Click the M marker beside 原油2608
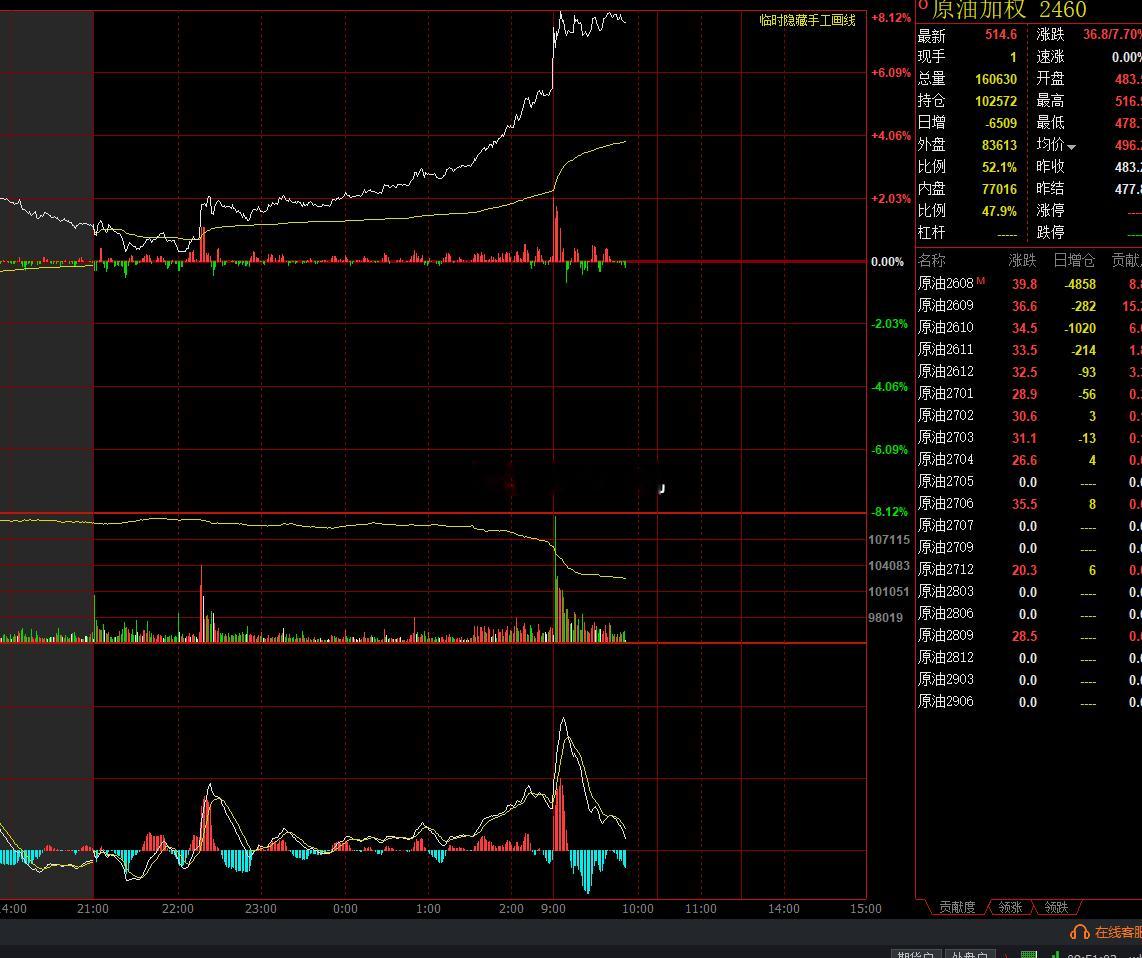Screen dimensions: 1142x958 click(981, 280)
